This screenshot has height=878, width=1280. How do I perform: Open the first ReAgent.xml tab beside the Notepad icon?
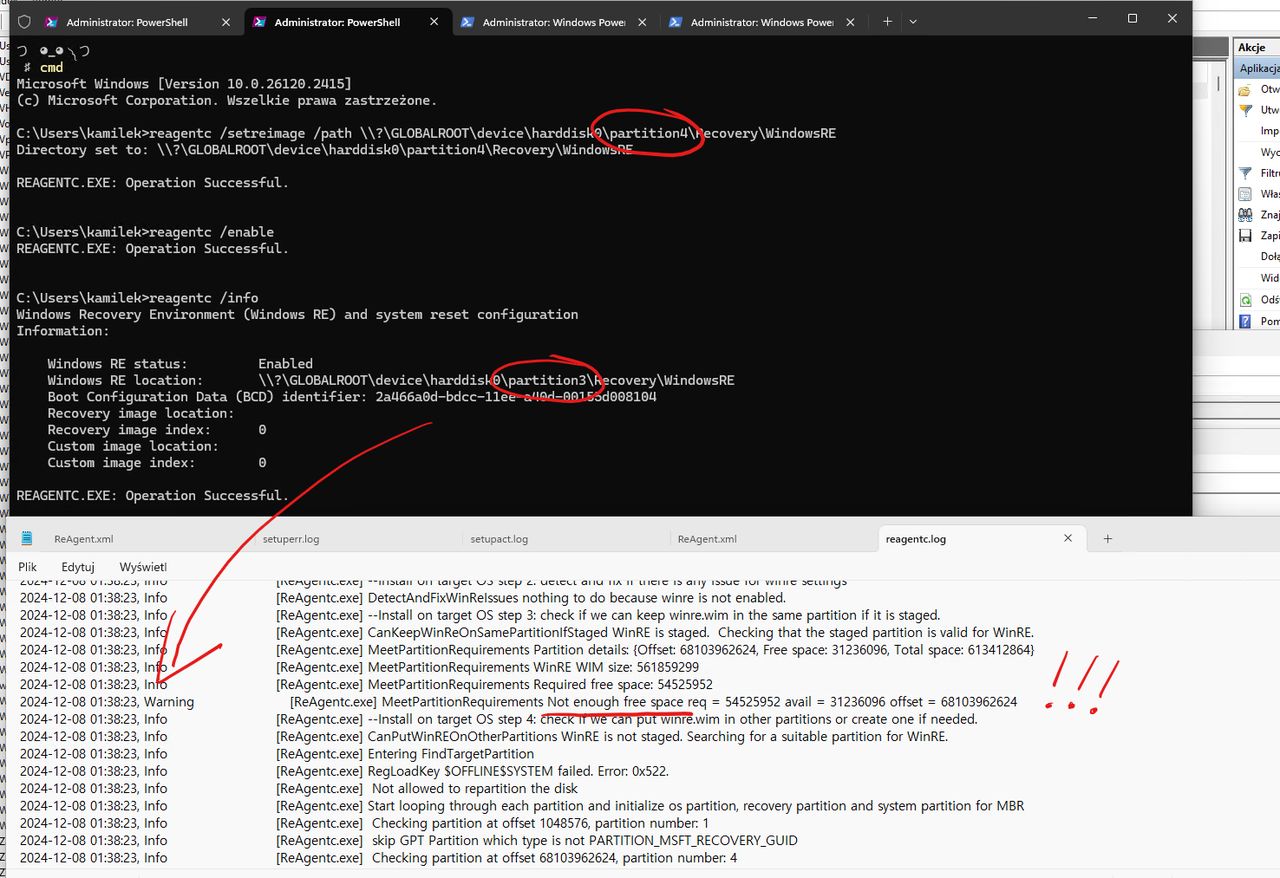(x=84, y=538)
